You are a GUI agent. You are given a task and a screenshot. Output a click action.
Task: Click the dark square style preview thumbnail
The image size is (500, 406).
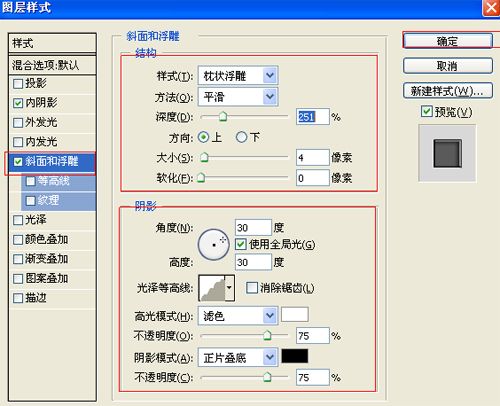click(x=448, y=154)
